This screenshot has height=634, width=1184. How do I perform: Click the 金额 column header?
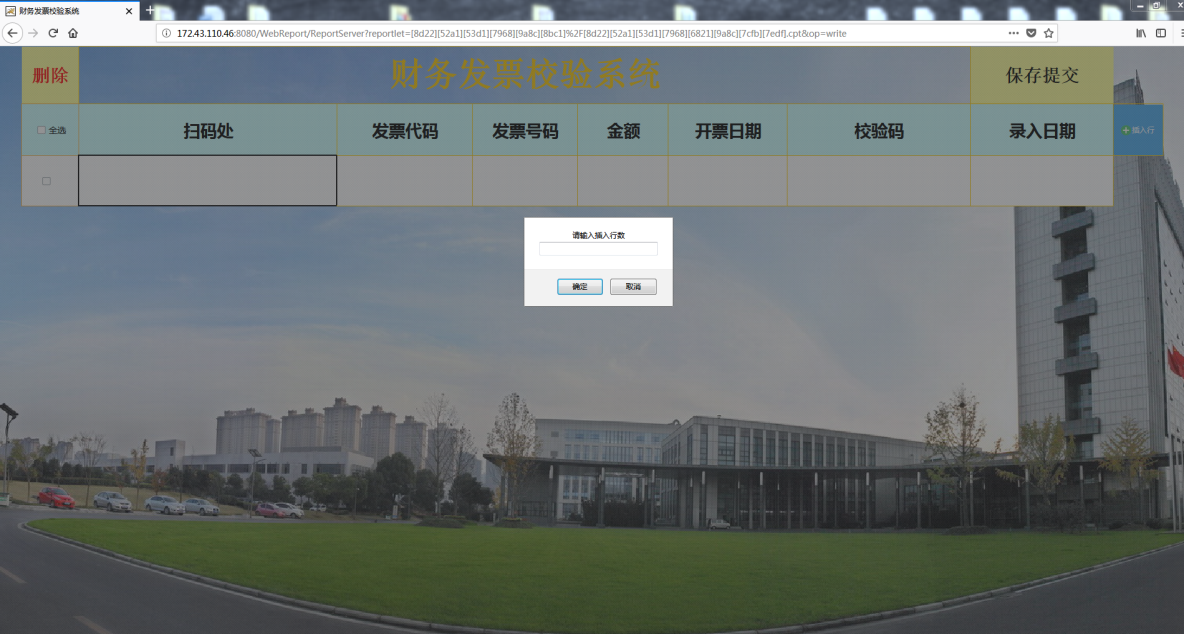click(623, 130)
